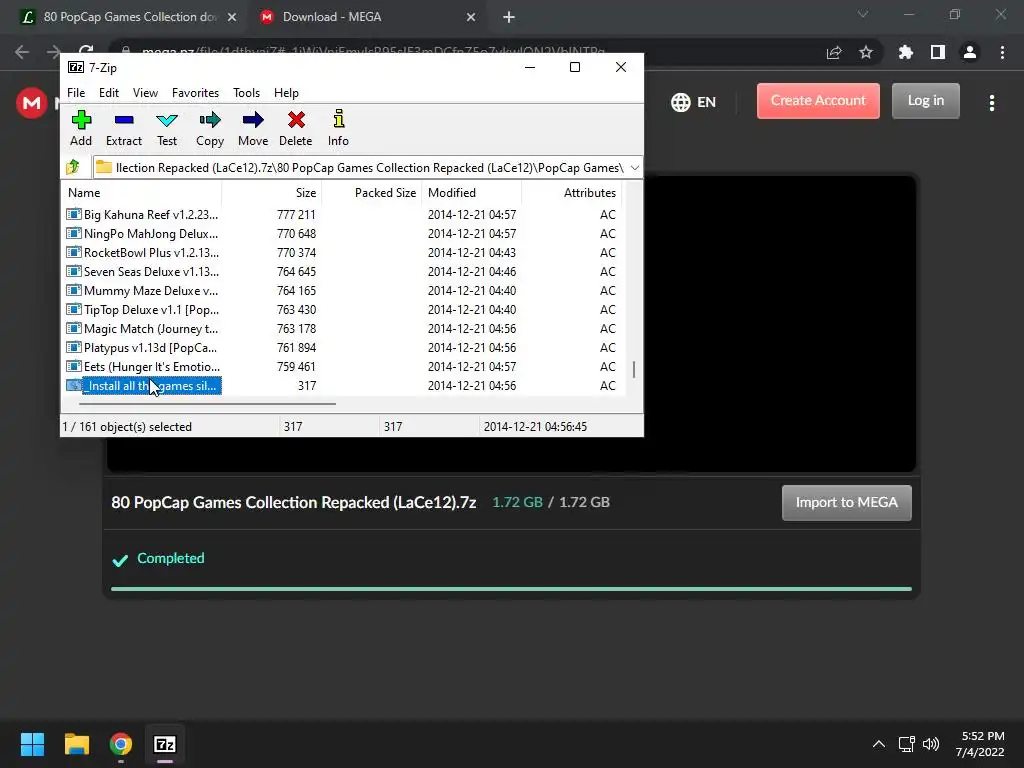Viewport: 1024px width, 768px height.
Task: Select Seven Seas Deluxe v1.13 file
Action: coord(151,272)
